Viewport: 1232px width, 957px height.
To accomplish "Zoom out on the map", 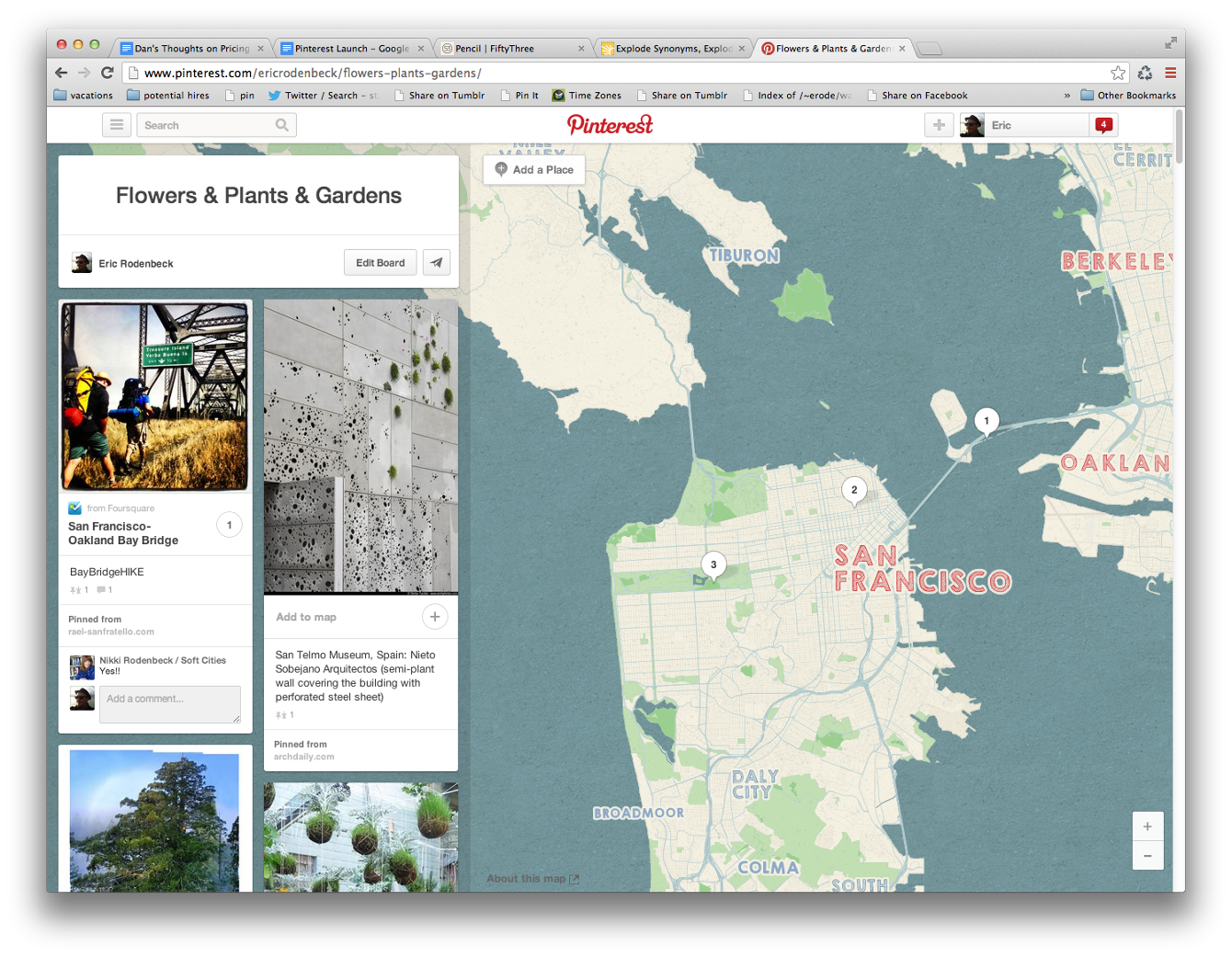I will click(1147, 856).
